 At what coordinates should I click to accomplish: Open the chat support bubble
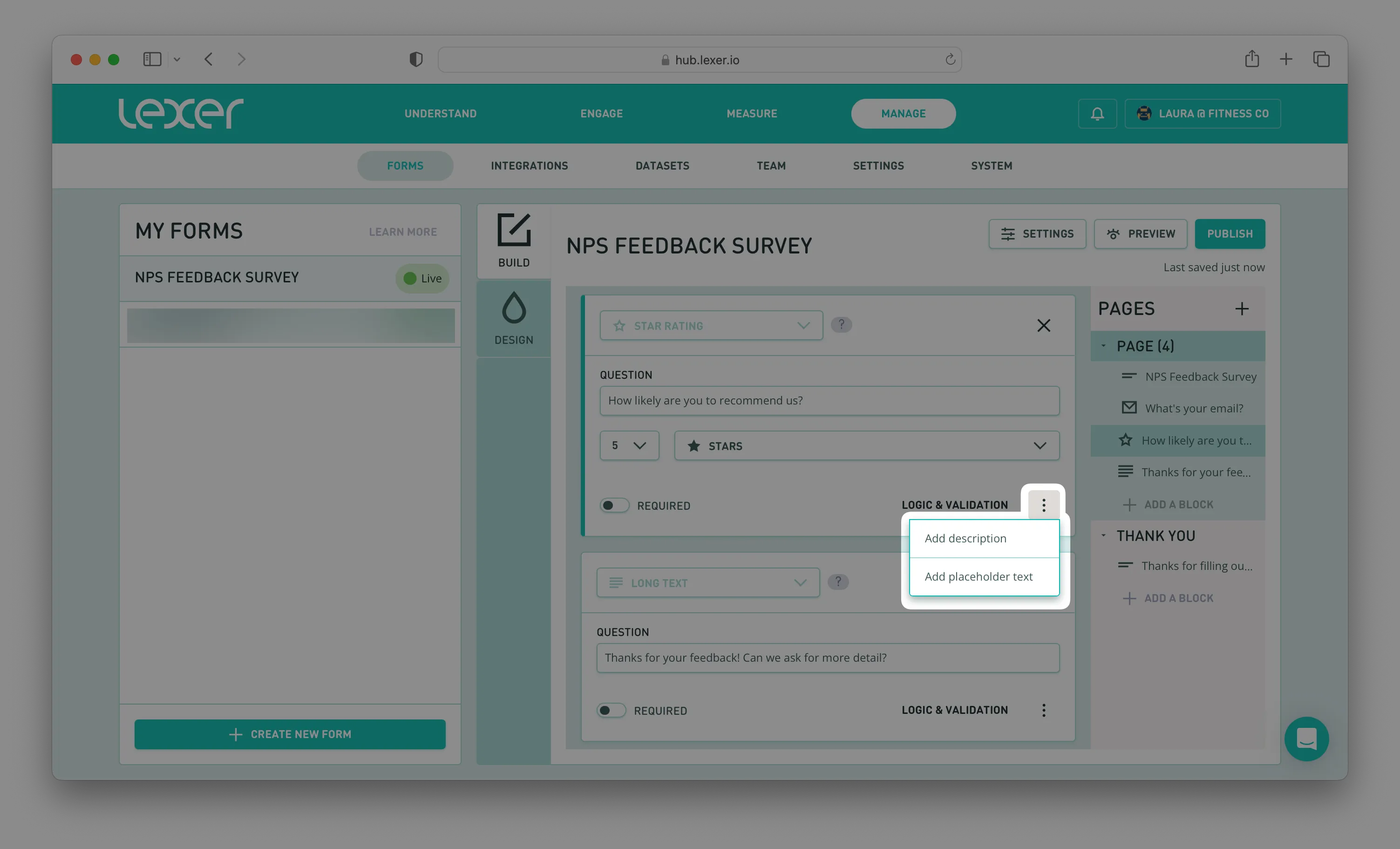click(1306, 739)
